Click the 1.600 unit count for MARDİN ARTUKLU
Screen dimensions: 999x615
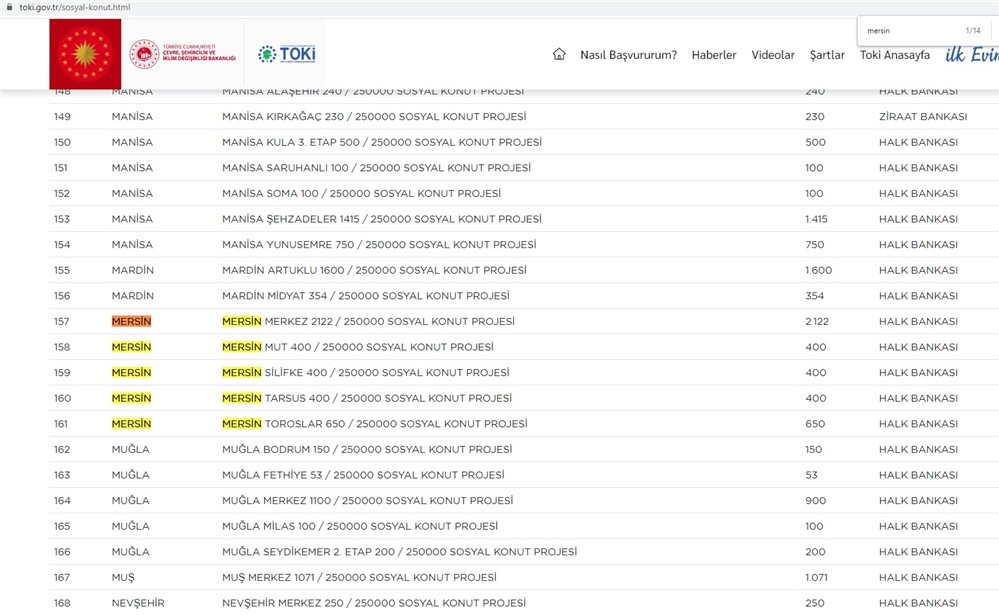click(816, 271)
